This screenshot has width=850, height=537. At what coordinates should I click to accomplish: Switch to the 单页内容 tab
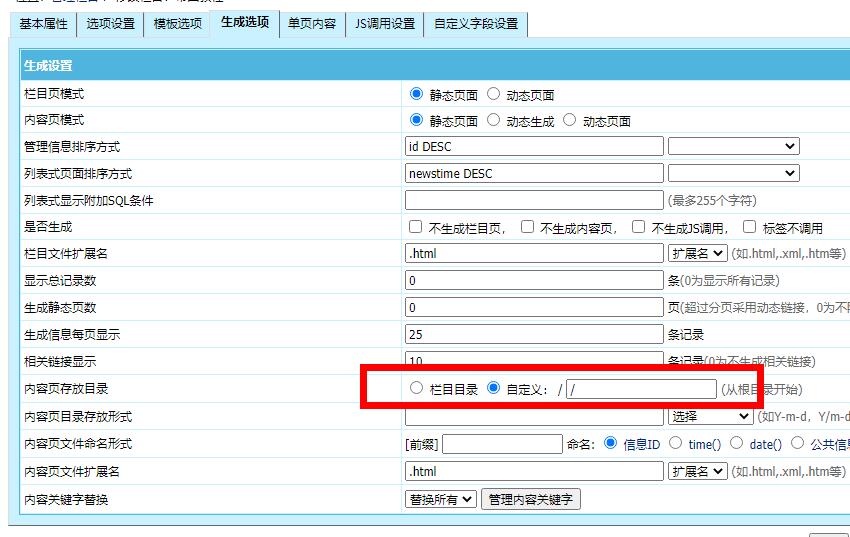tap(311, 24)
